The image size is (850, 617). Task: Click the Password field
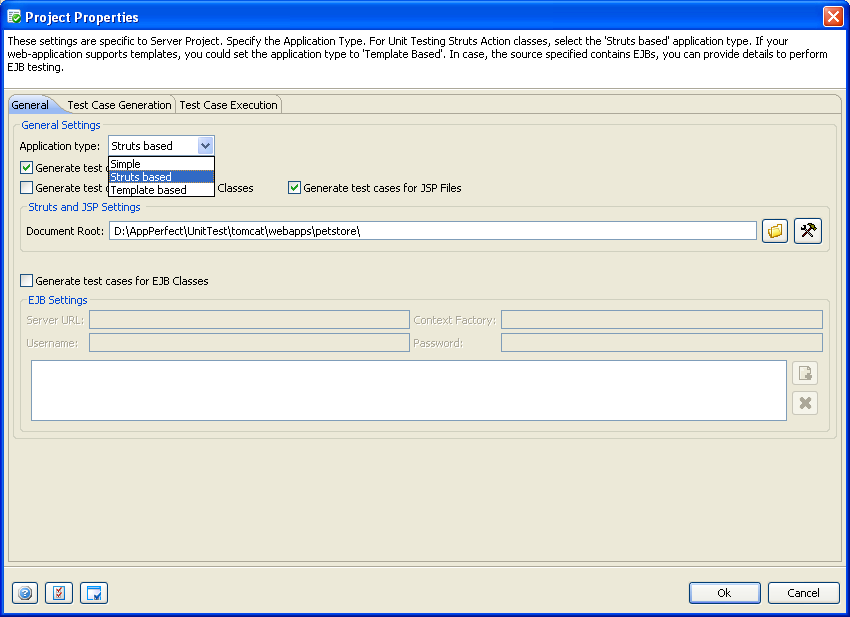(661, 342)
